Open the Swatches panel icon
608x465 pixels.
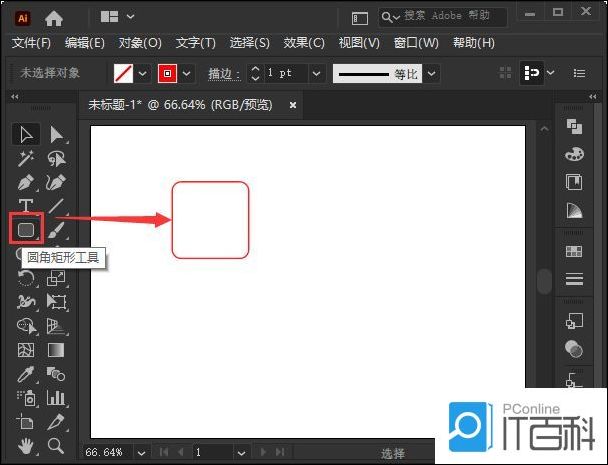[574, 251]
